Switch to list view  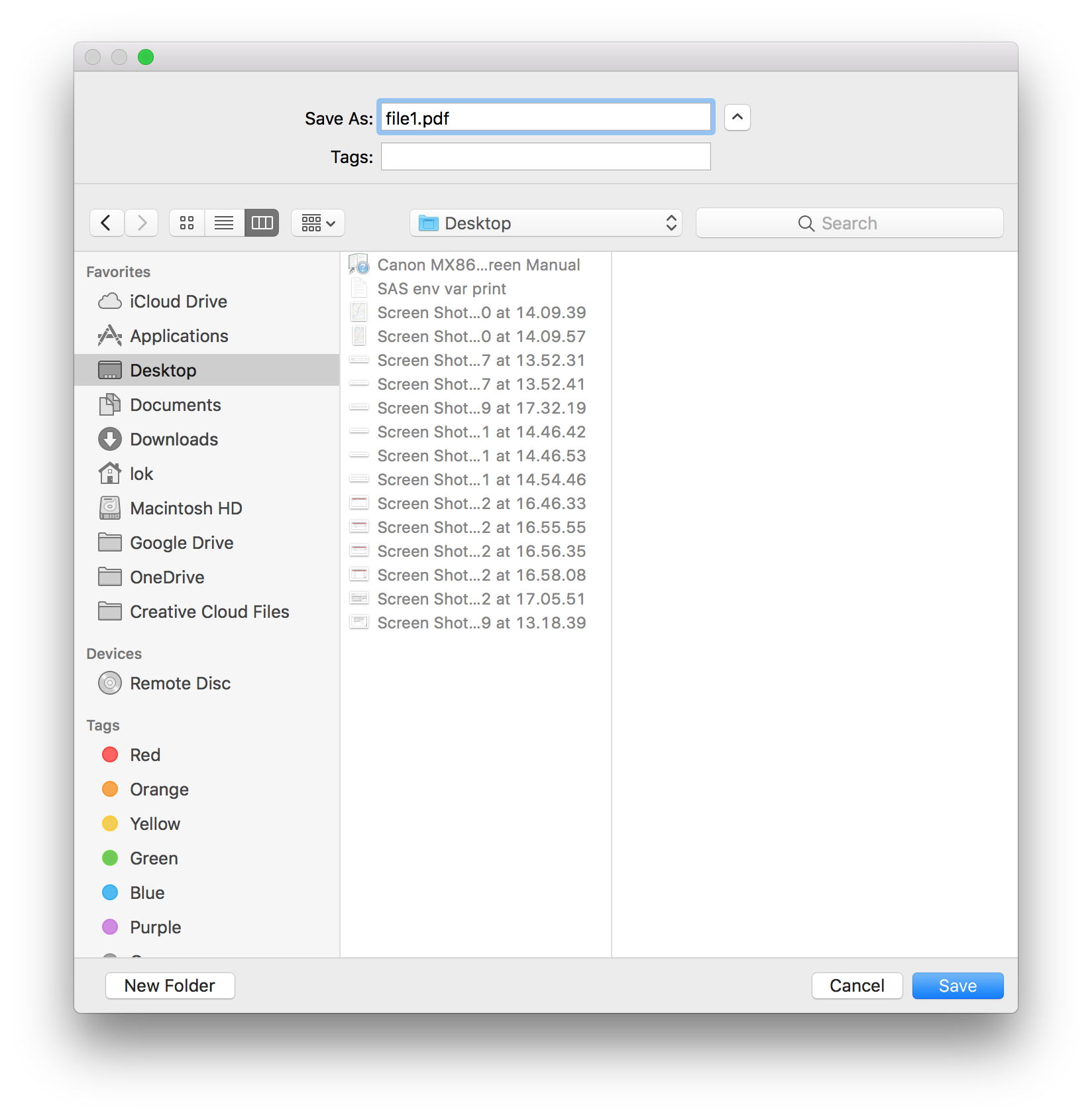[224, 223]
